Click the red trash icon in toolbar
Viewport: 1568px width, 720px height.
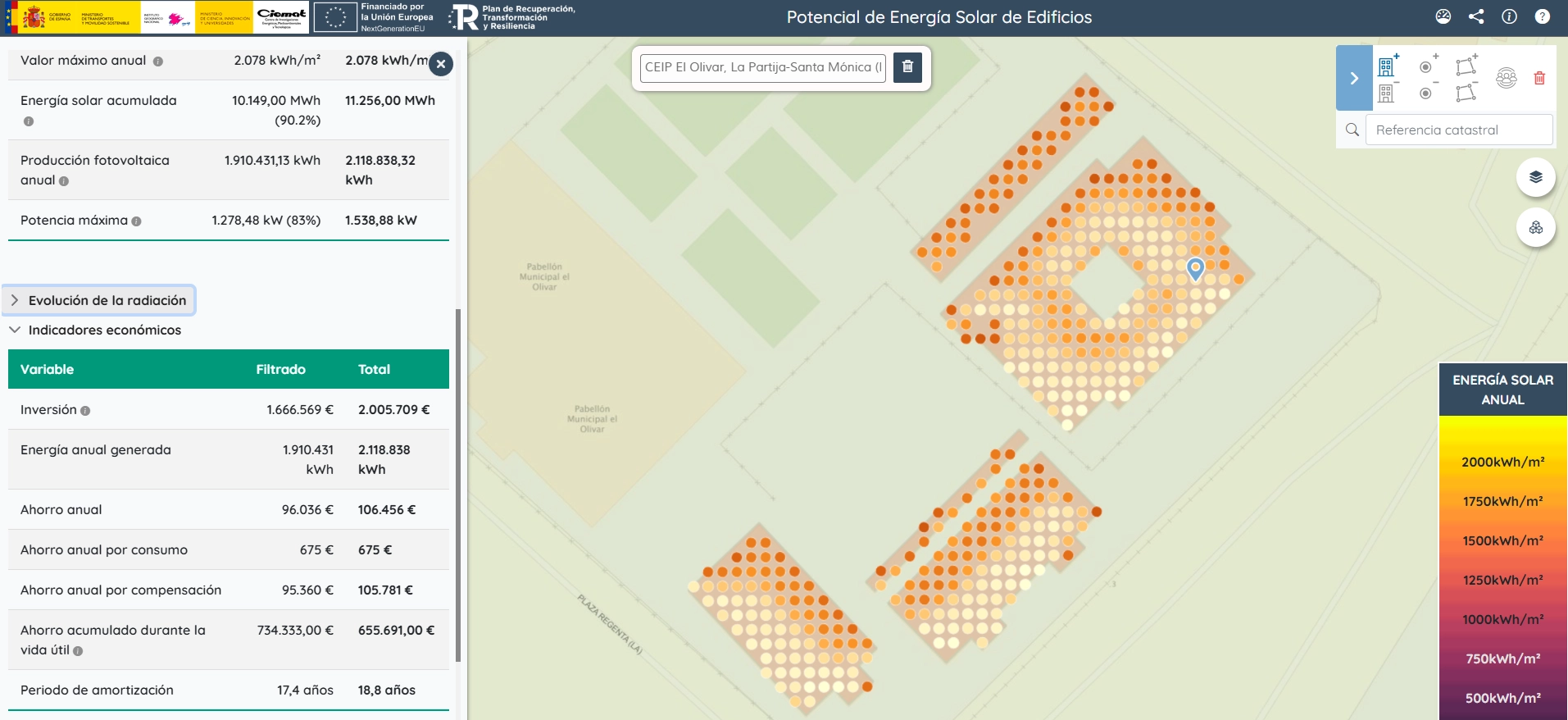click(1539, 79)
